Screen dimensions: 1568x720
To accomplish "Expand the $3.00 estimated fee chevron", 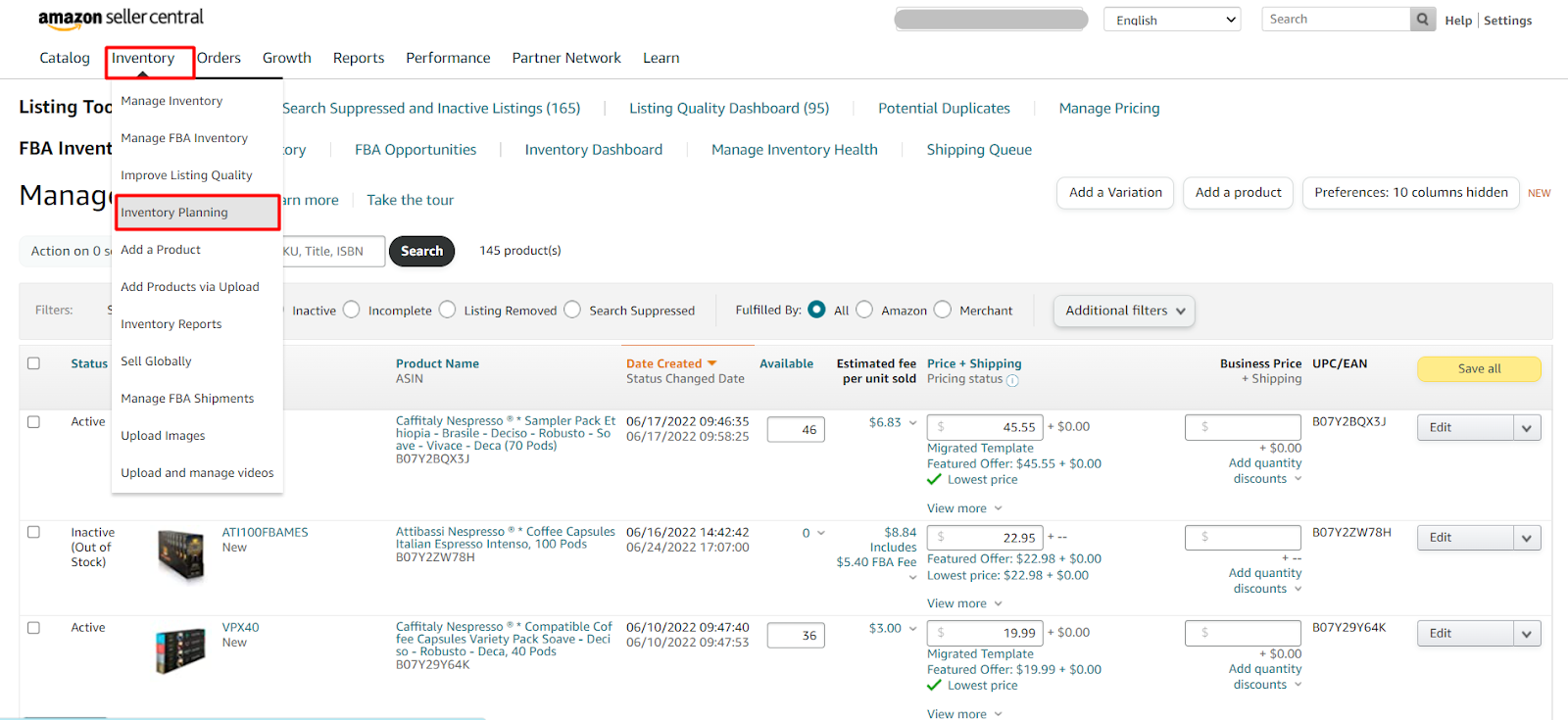I will coord(912,629).
